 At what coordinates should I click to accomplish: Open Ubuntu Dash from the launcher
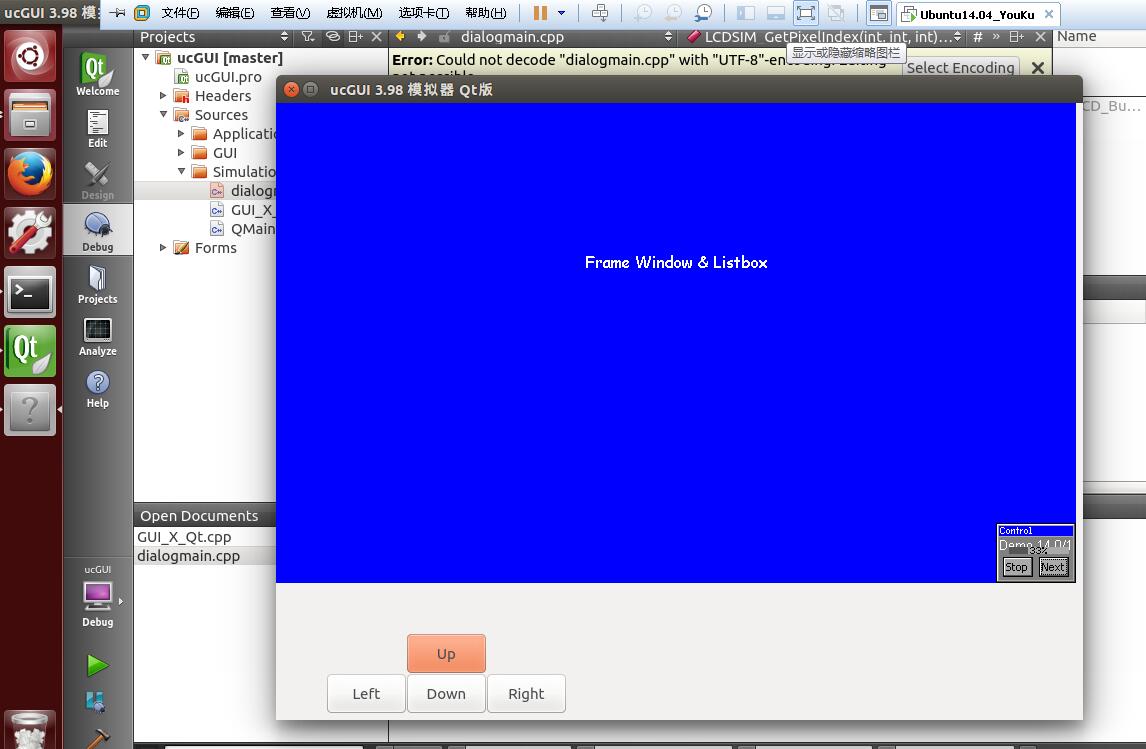(30, 56)
